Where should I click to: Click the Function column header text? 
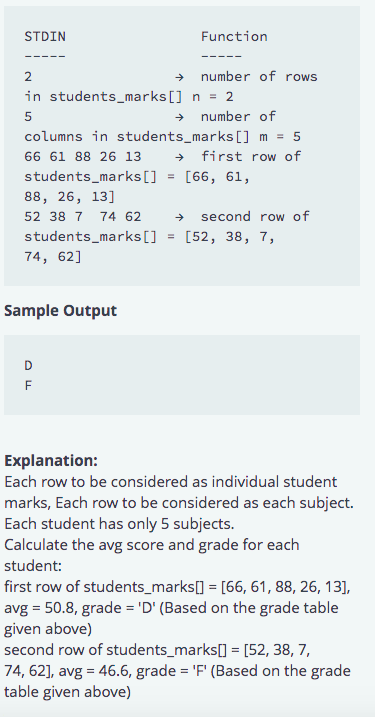pyautogui.click(x=234, y=37)
